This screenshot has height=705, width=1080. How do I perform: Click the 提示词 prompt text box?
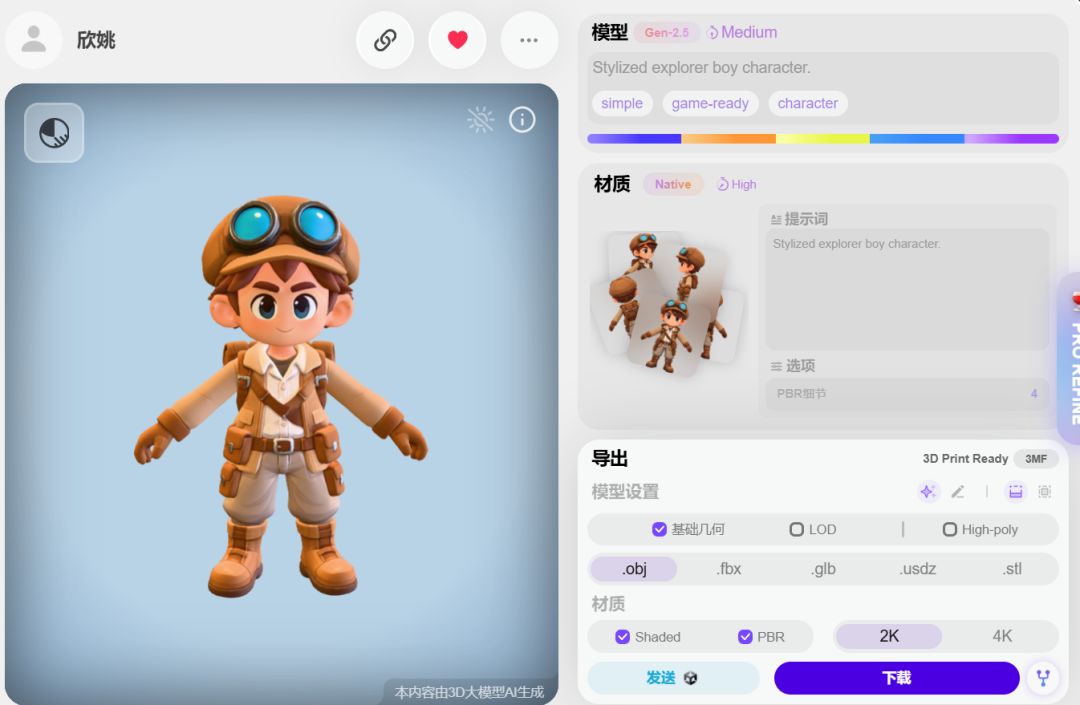coord(907,289)
